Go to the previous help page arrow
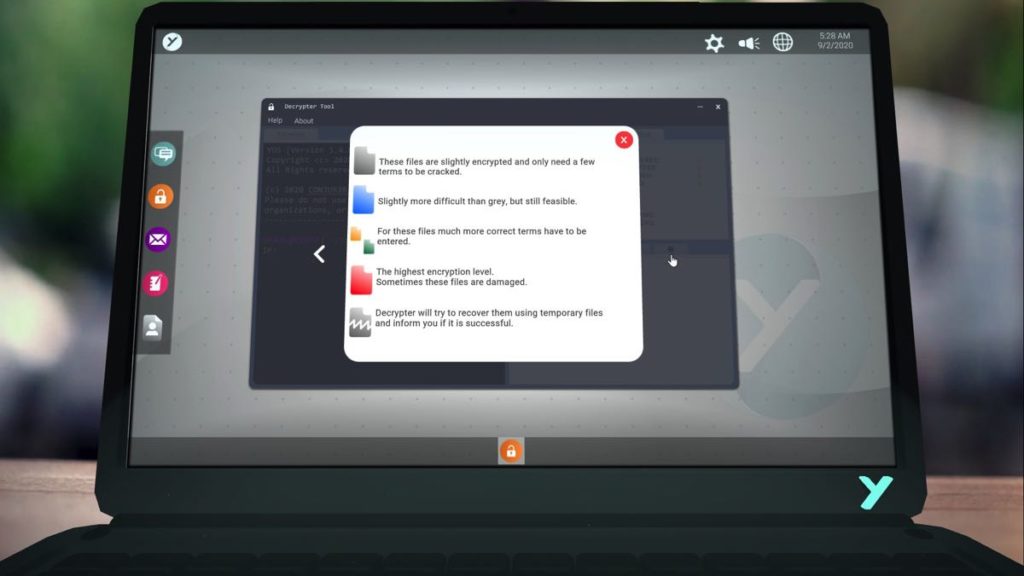This screenshot has height=576, width=1024. coord(319,254)
